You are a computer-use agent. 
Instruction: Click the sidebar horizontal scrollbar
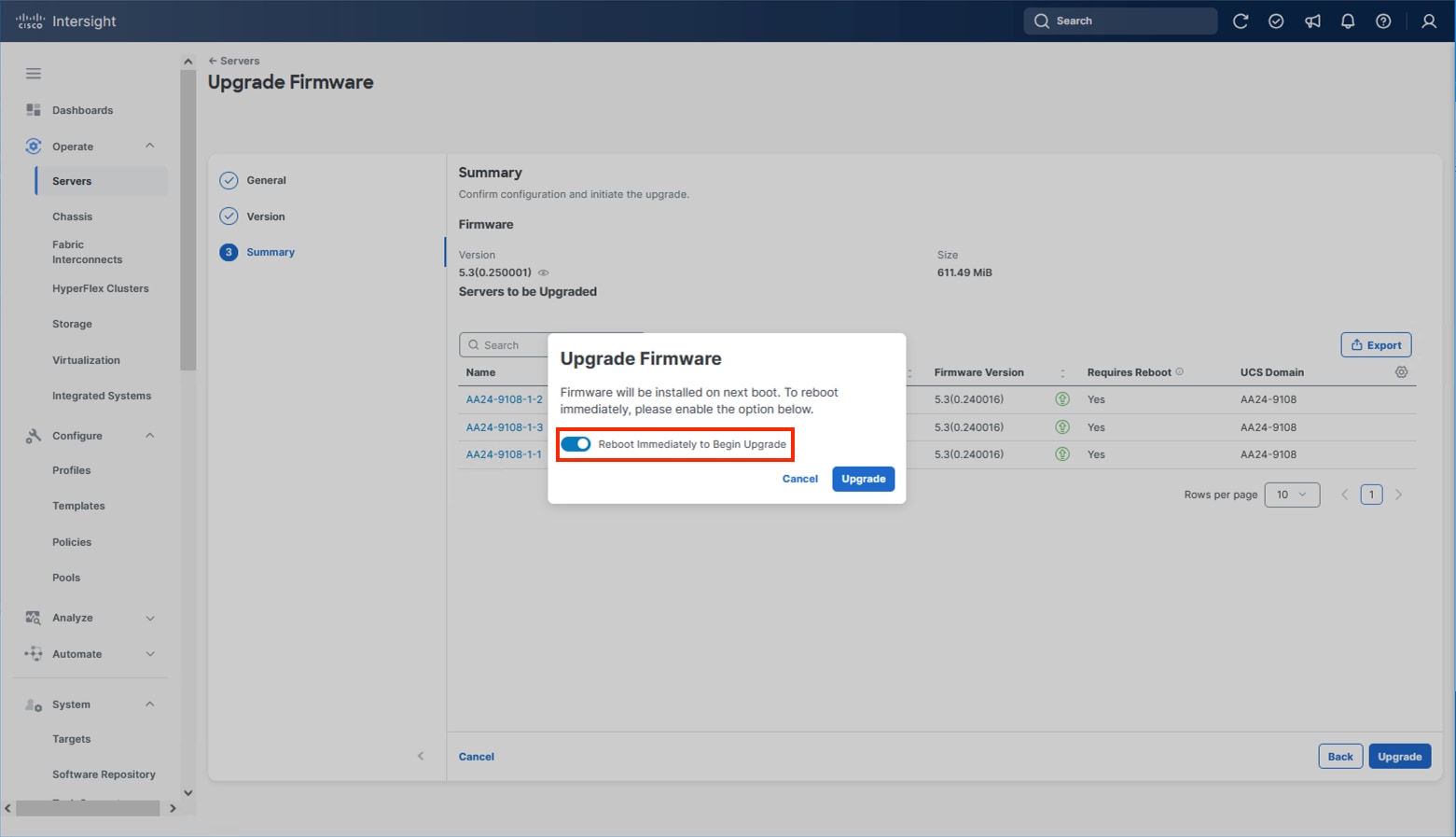pyautogui.click(x=88, y=808)
